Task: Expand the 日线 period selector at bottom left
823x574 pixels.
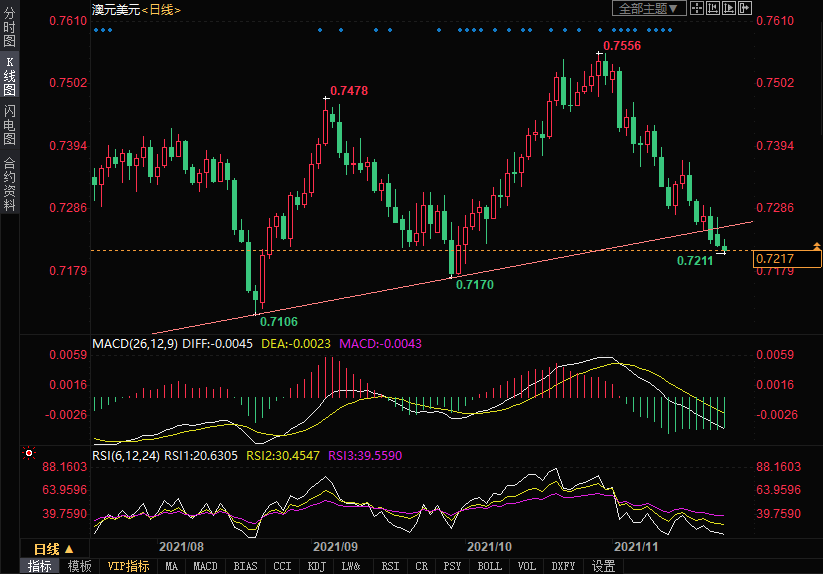Action: tap(54, 549)
